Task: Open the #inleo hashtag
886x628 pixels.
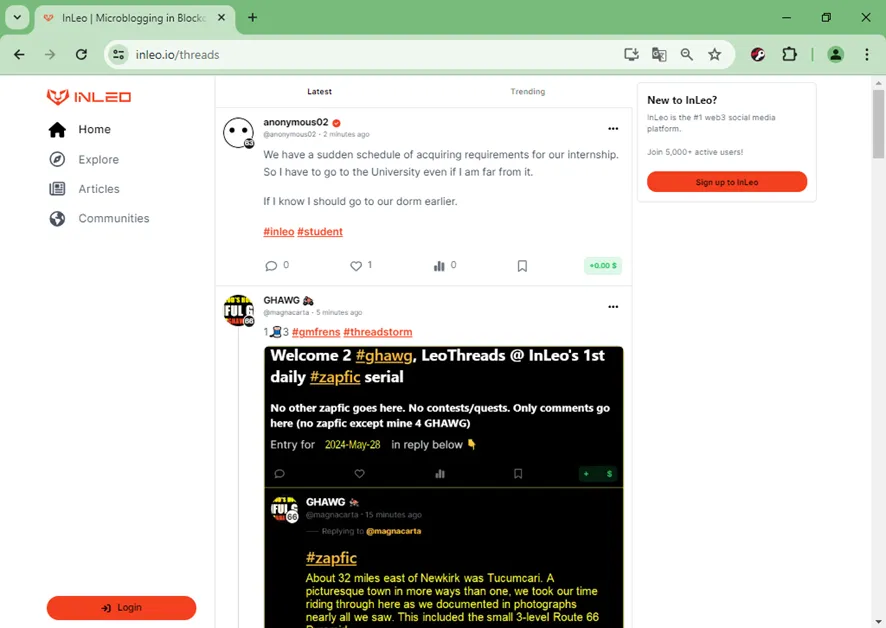Action: [x=279, y=232]
